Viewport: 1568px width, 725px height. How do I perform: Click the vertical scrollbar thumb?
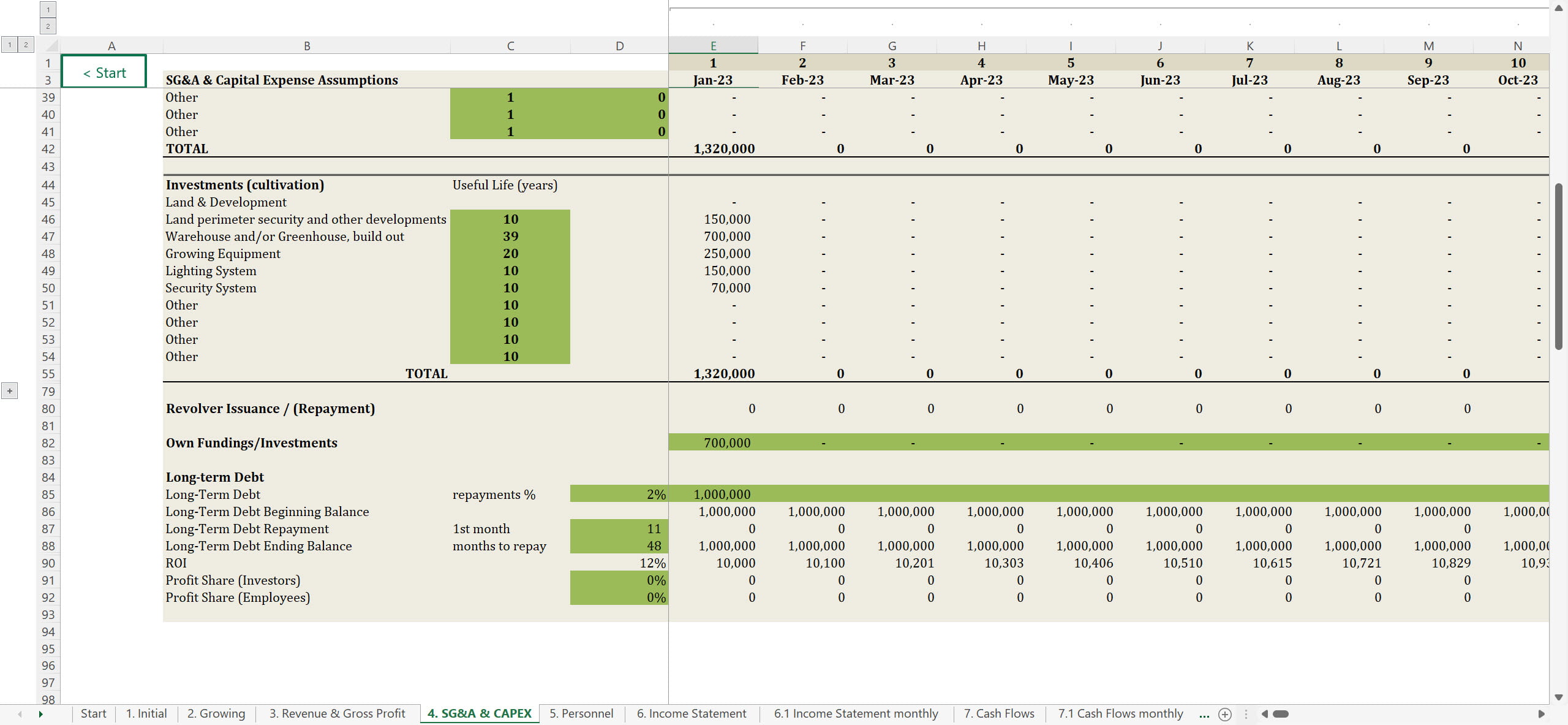click(1559, 266)
